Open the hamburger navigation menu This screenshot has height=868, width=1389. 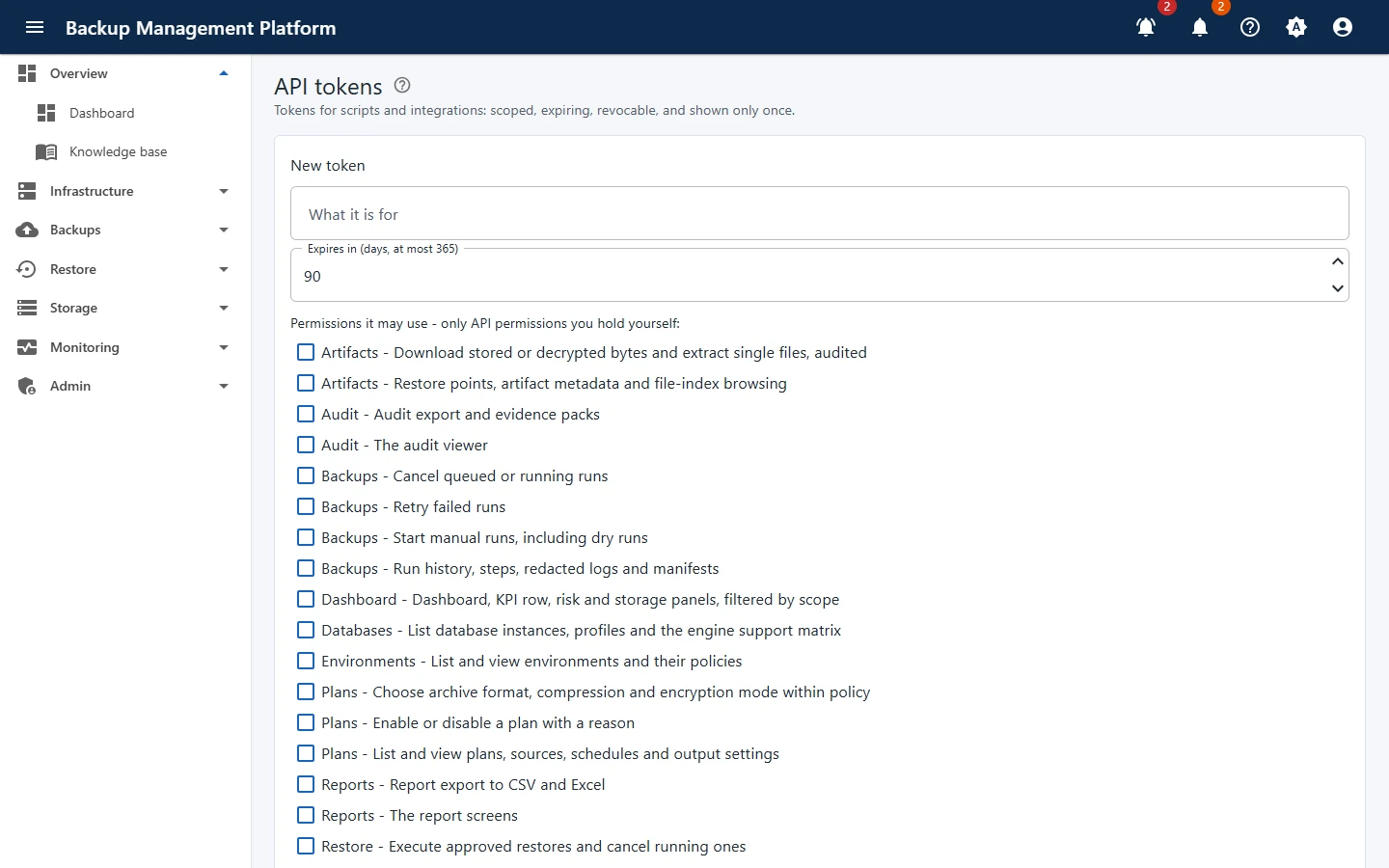(x=35, y=27)
